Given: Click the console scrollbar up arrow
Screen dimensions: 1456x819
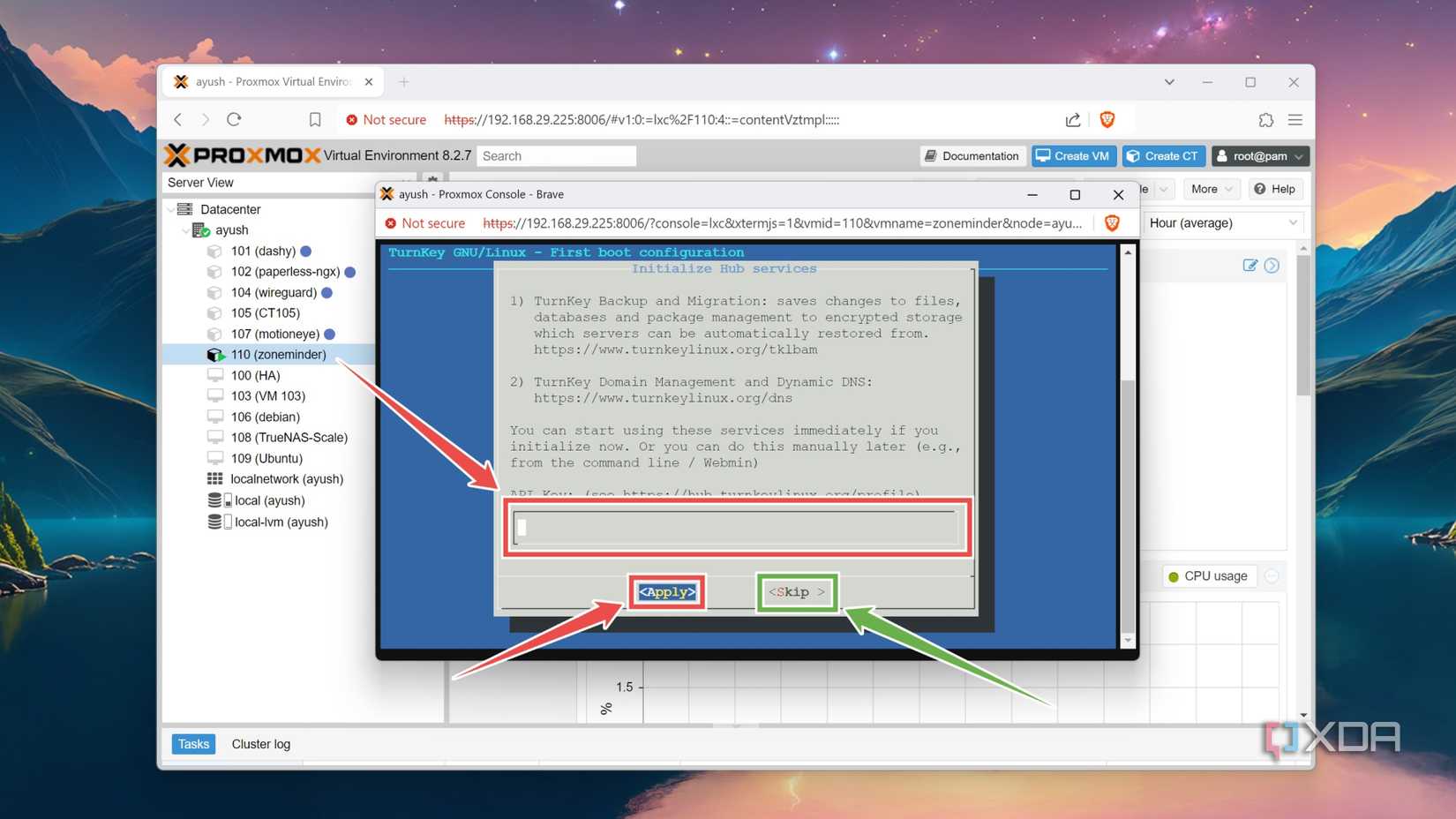Looking at the screenshot, I should point(1128,252).
